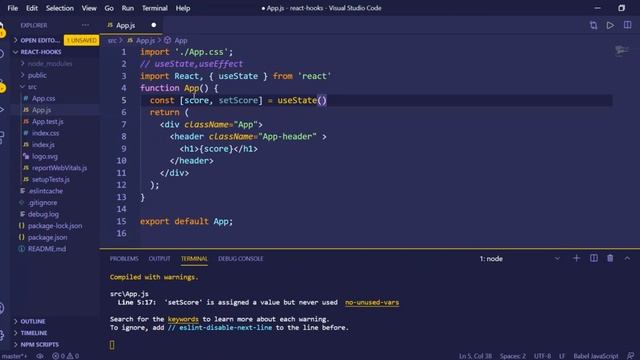Switch to the Problems tab

(x=124, y=259)
